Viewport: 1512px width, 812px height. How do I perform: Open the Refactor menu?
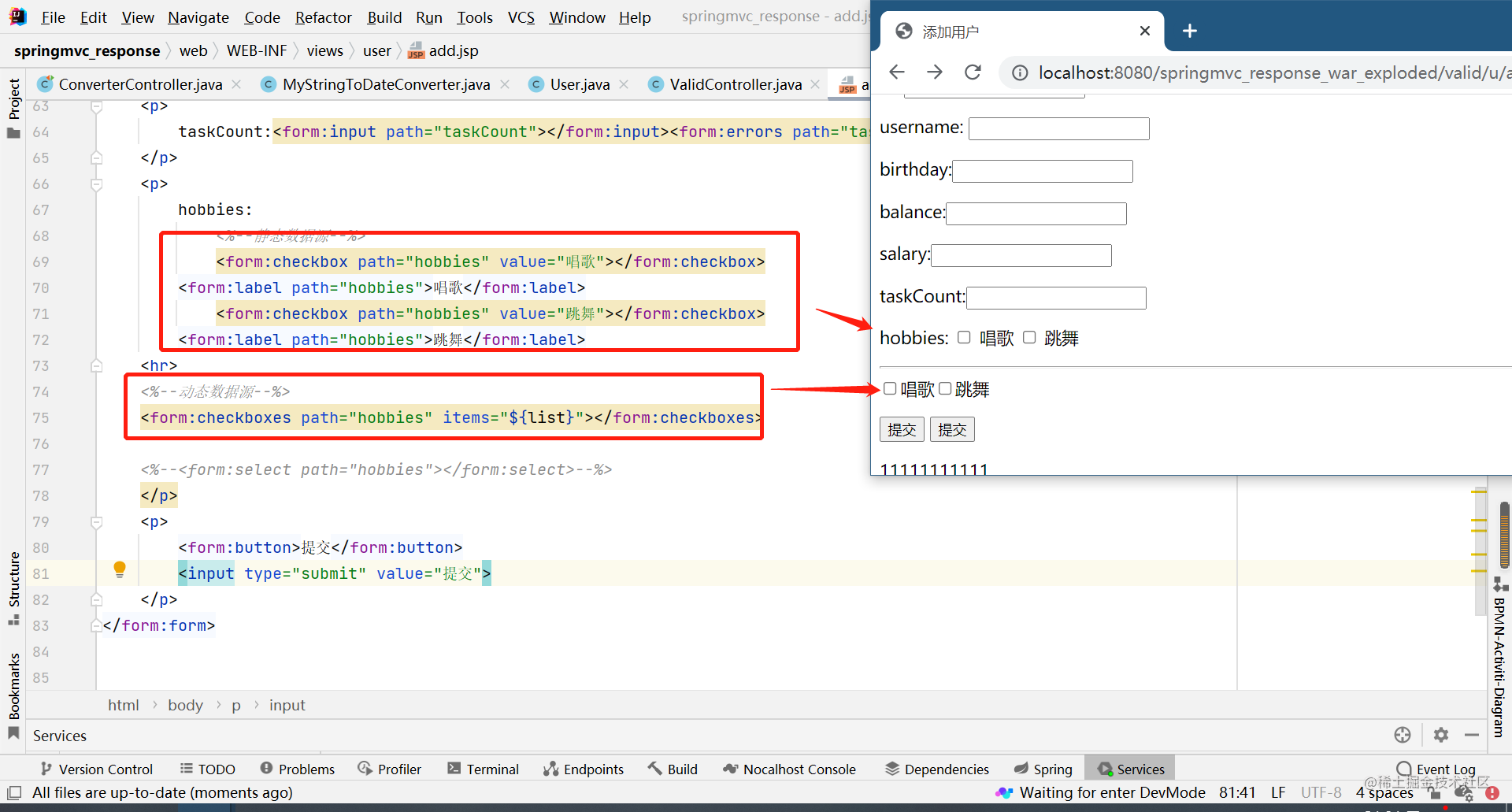coord(323,17)
